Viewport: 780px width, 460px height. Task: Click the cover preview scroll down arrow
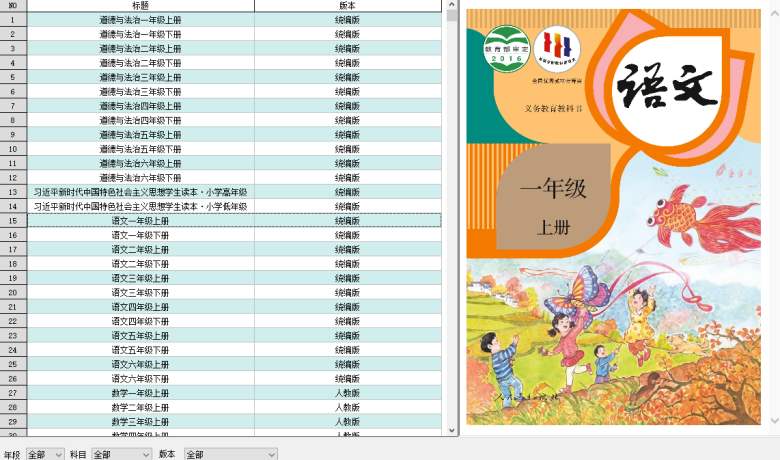pos(775,421)
